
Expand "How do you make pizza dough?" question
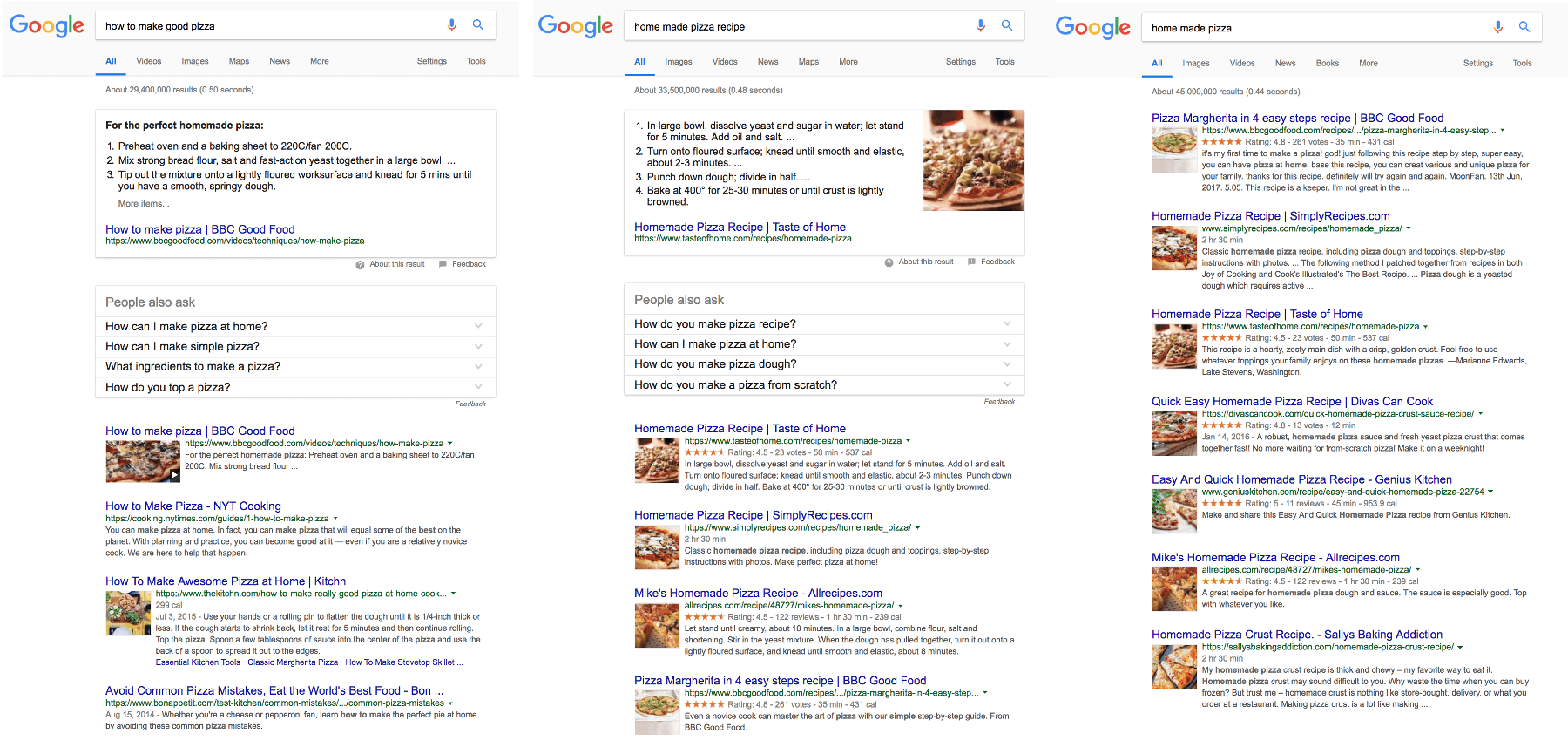point(824,364)
